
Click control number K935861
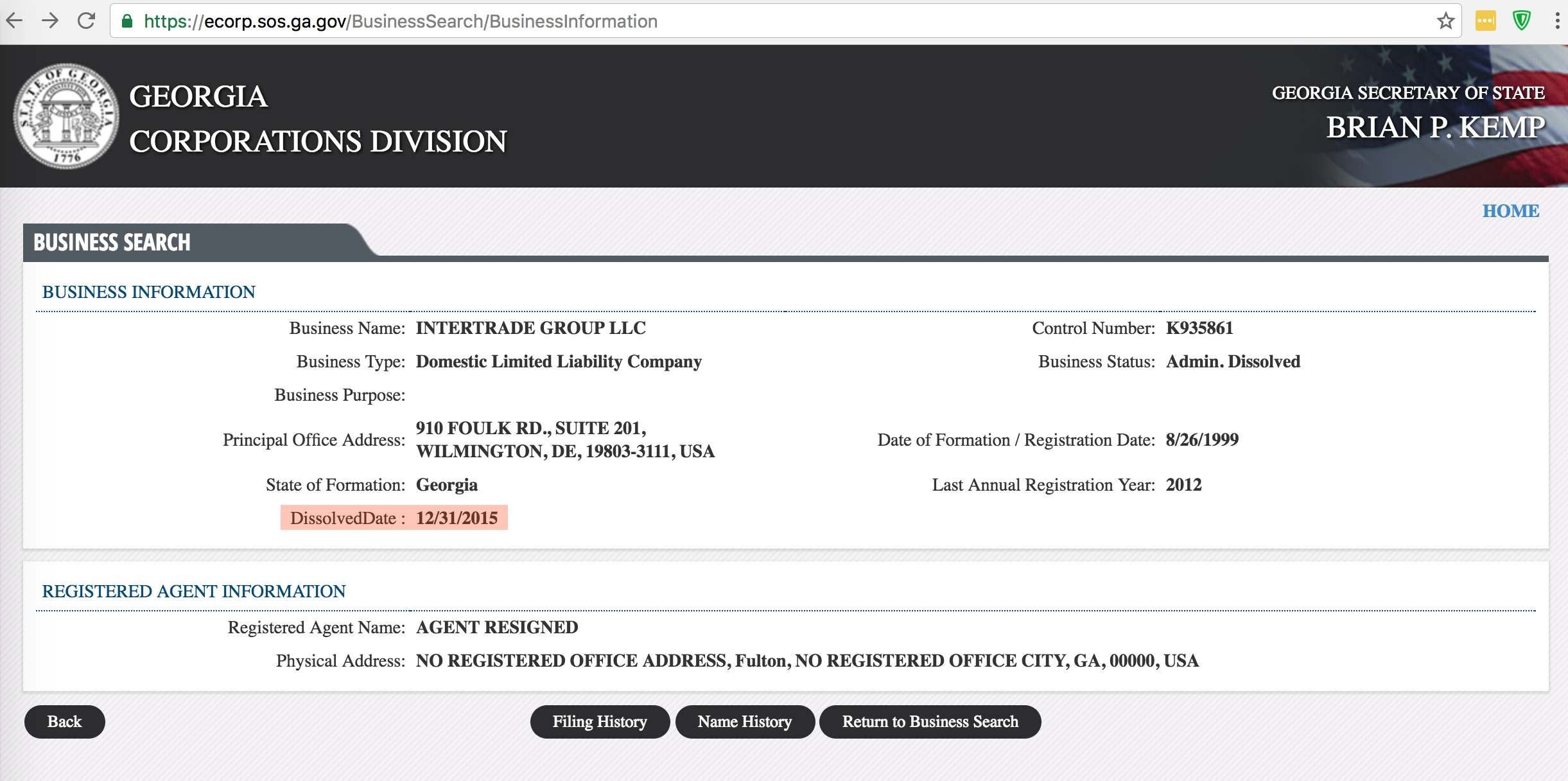1199,328
